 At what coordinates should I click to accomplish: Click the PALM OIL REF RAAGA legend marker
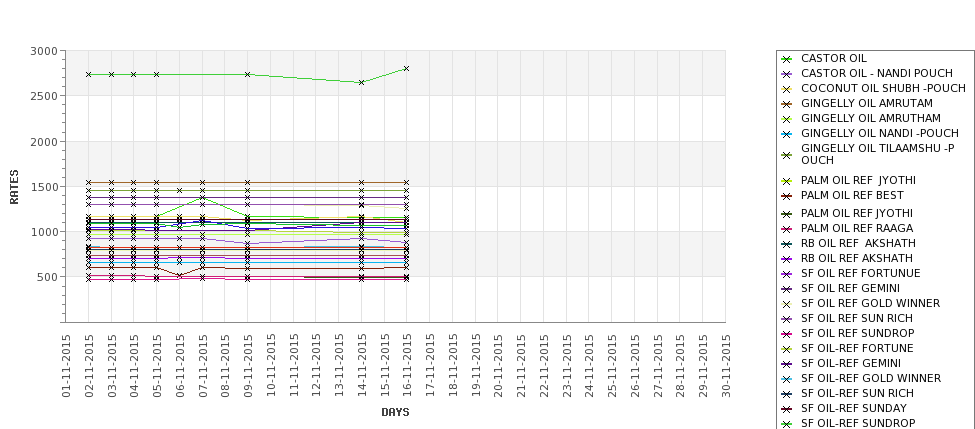coord(787,229)
